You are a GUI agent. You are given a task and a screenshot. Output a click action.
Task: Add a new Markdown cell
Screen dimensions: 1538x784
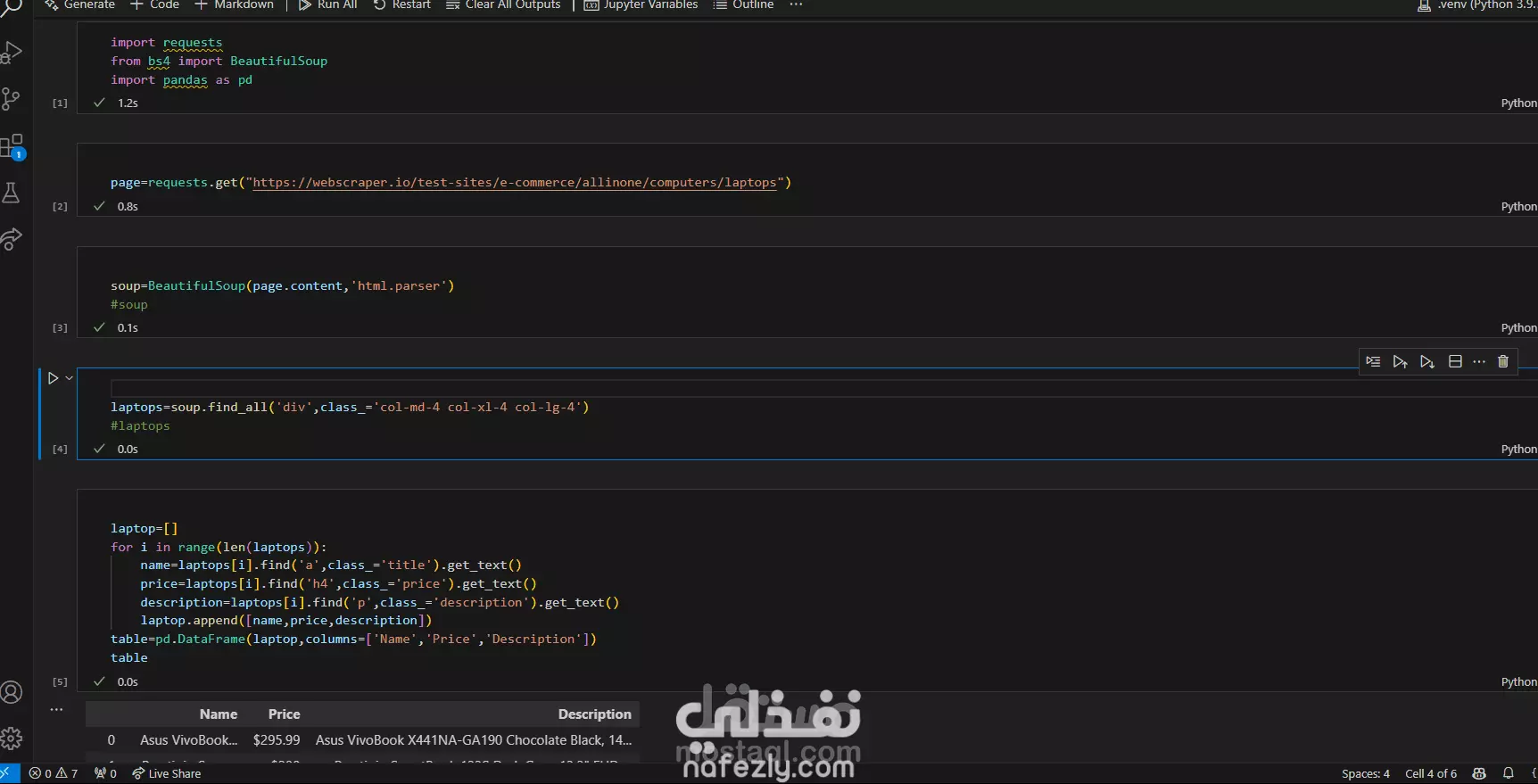[235, 5]
